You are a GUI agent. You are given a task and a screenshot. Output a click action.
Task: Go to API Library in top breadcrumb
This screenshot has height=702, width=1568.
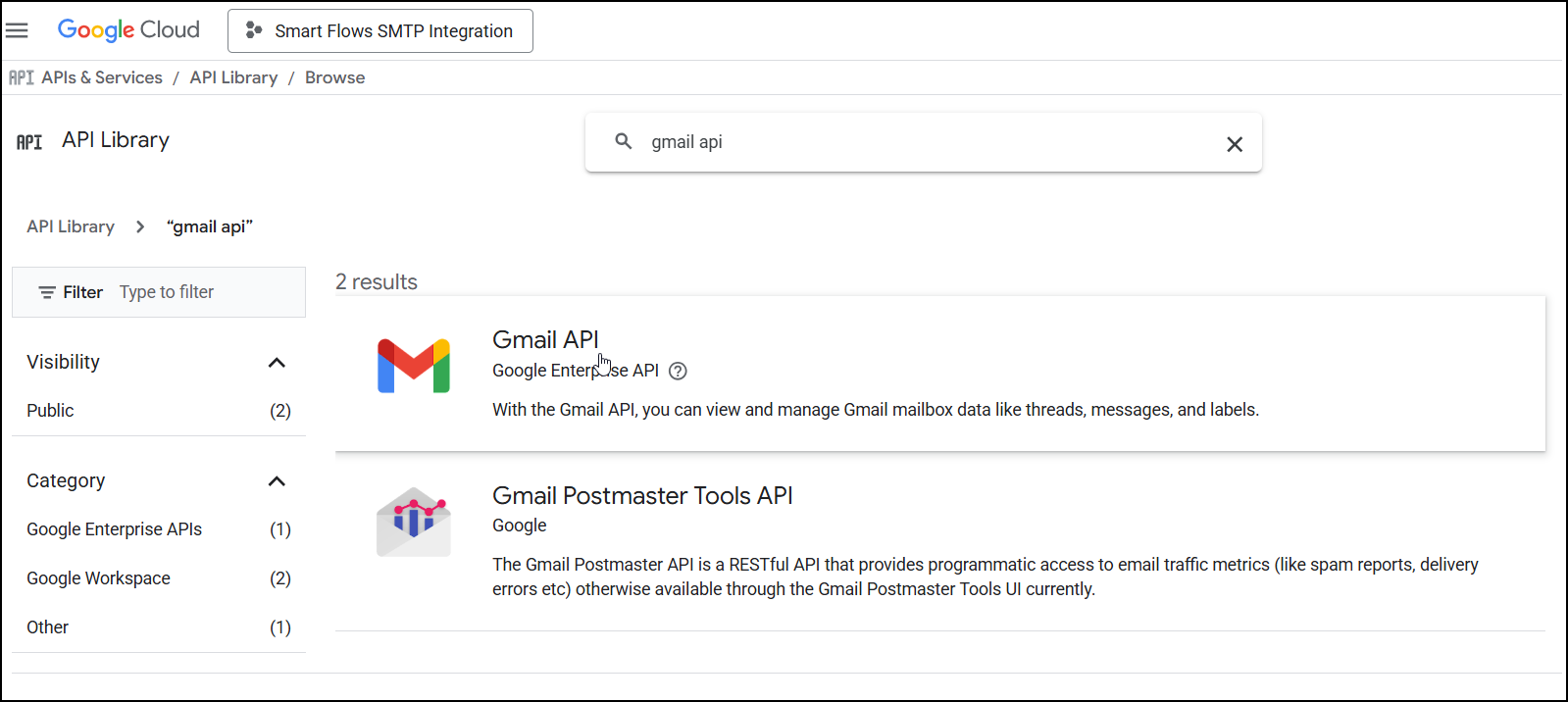(233, 77)
